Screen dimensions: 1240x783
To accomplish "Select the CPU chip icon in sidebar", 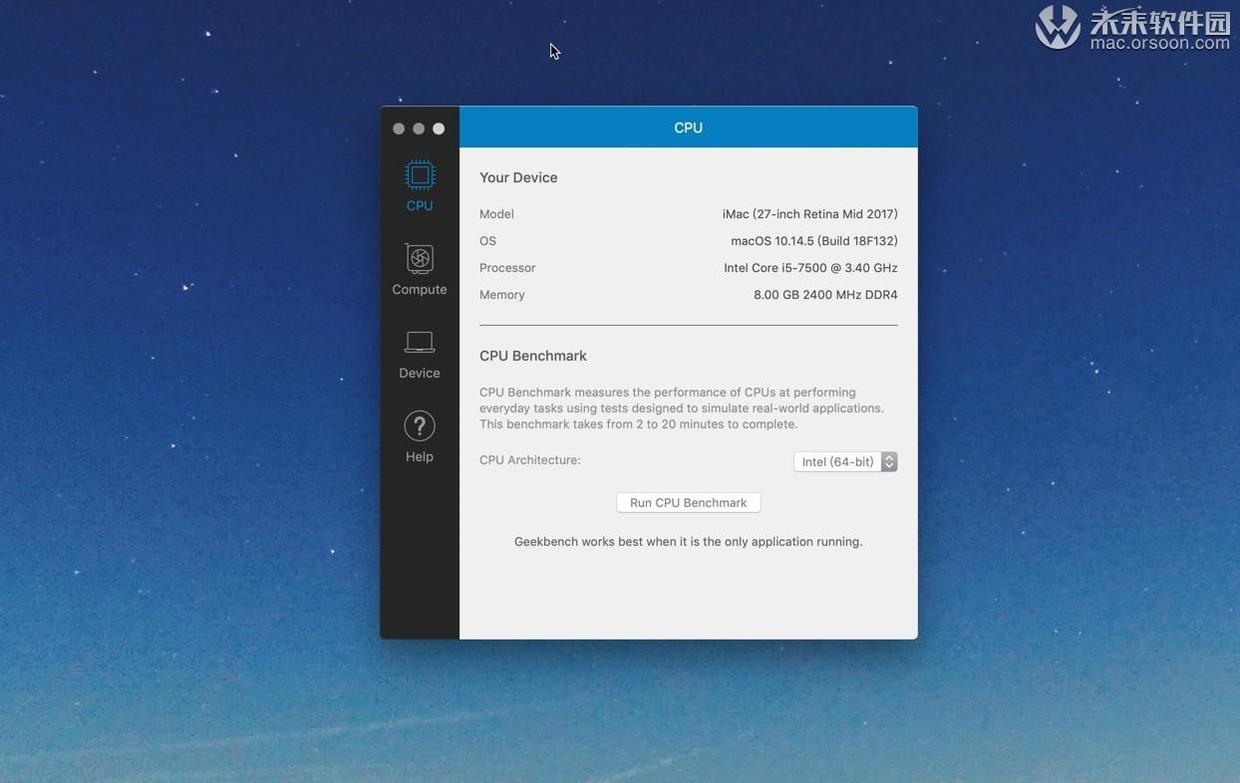I will tap(419, 176).
